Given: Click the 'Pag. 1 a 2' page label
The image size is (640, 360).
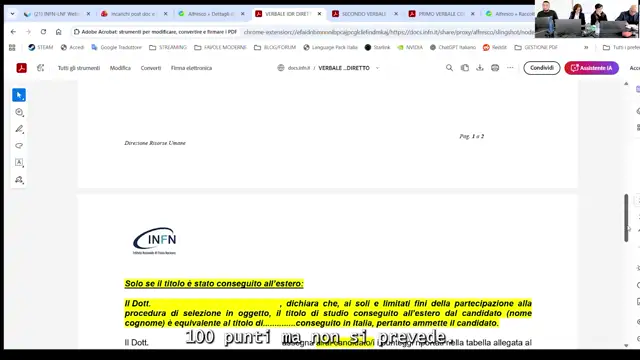Looking at the screenshot, I should (471, 136).
